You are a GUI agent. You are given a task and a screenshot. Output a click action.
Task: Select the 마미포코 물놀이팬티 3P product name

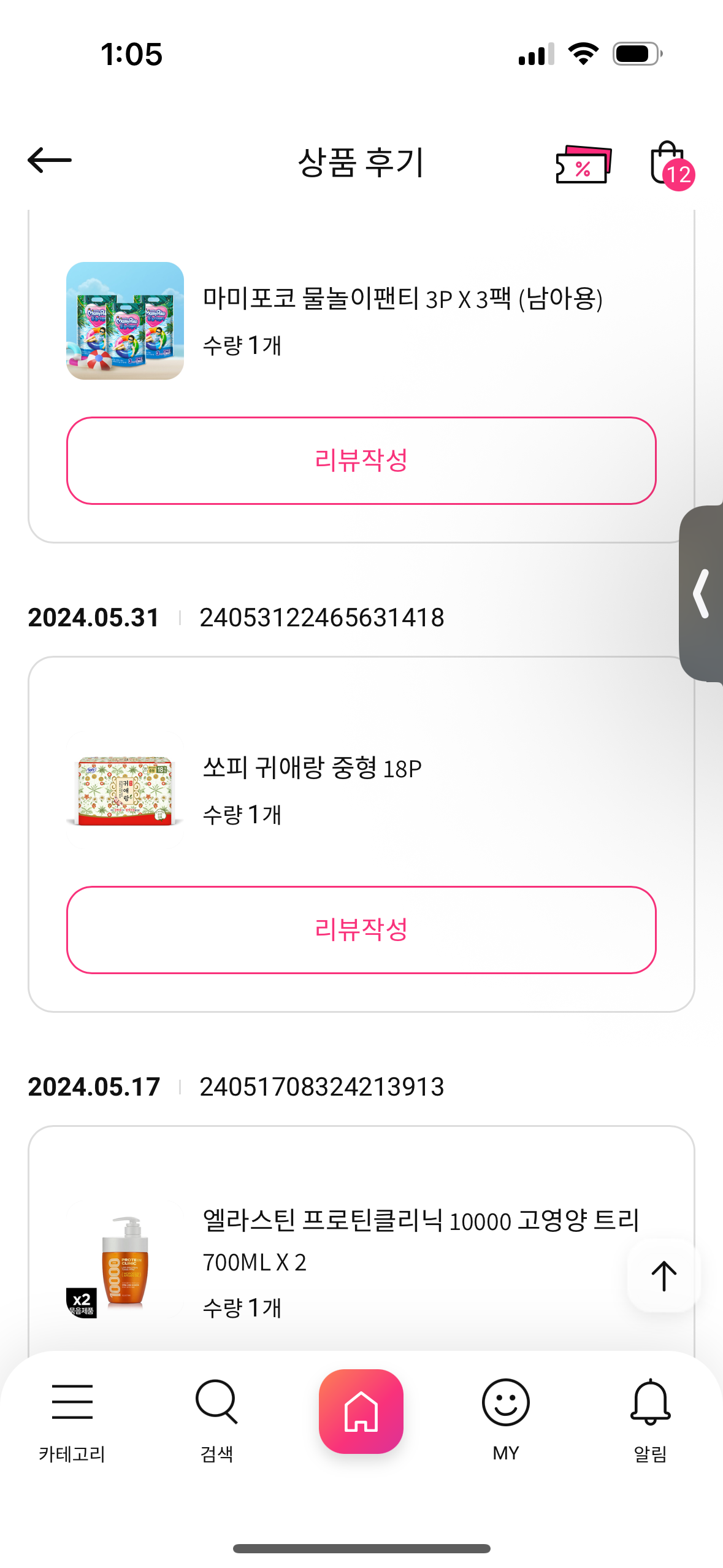click(402, 299)
